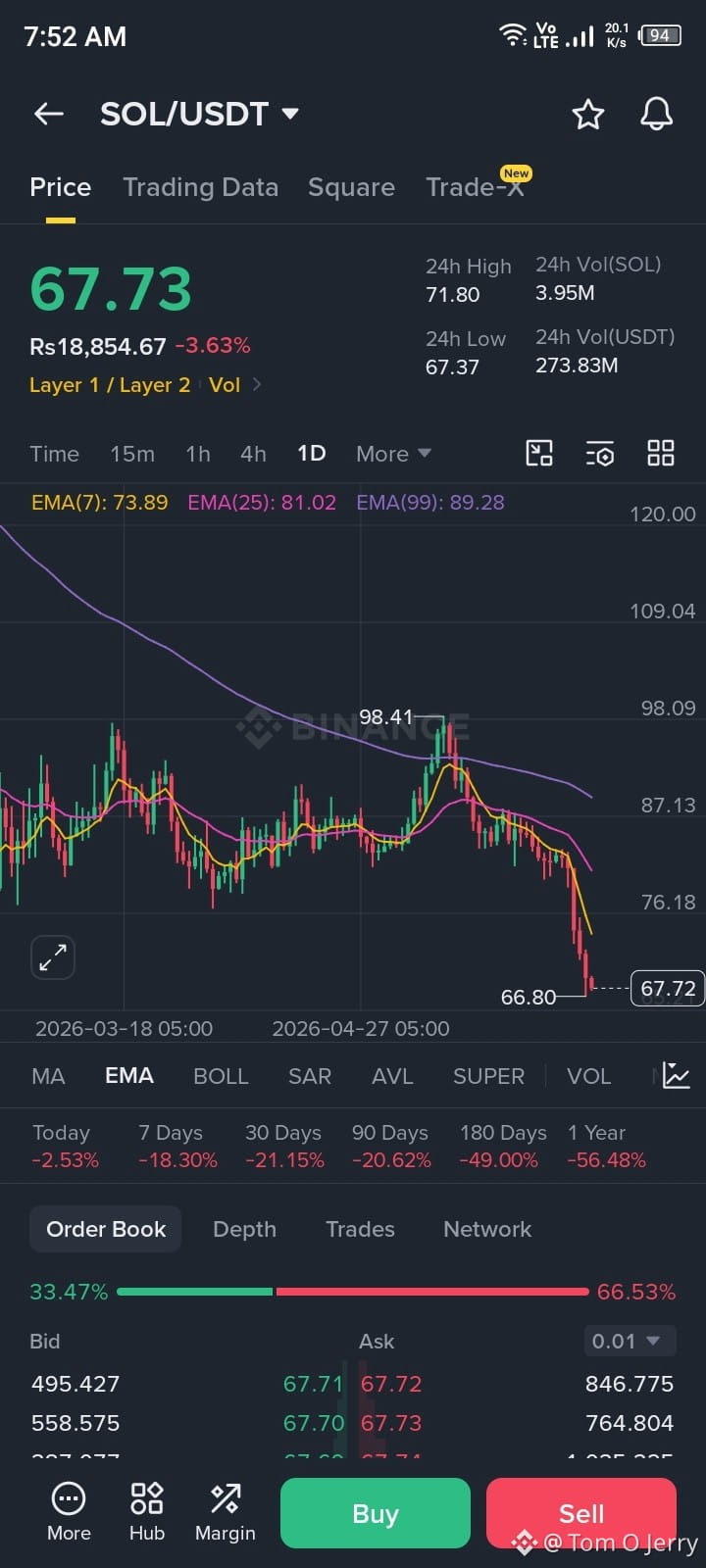Switch to the Price tab
This screenshot has width=706, height=1568.
[61, 187]
